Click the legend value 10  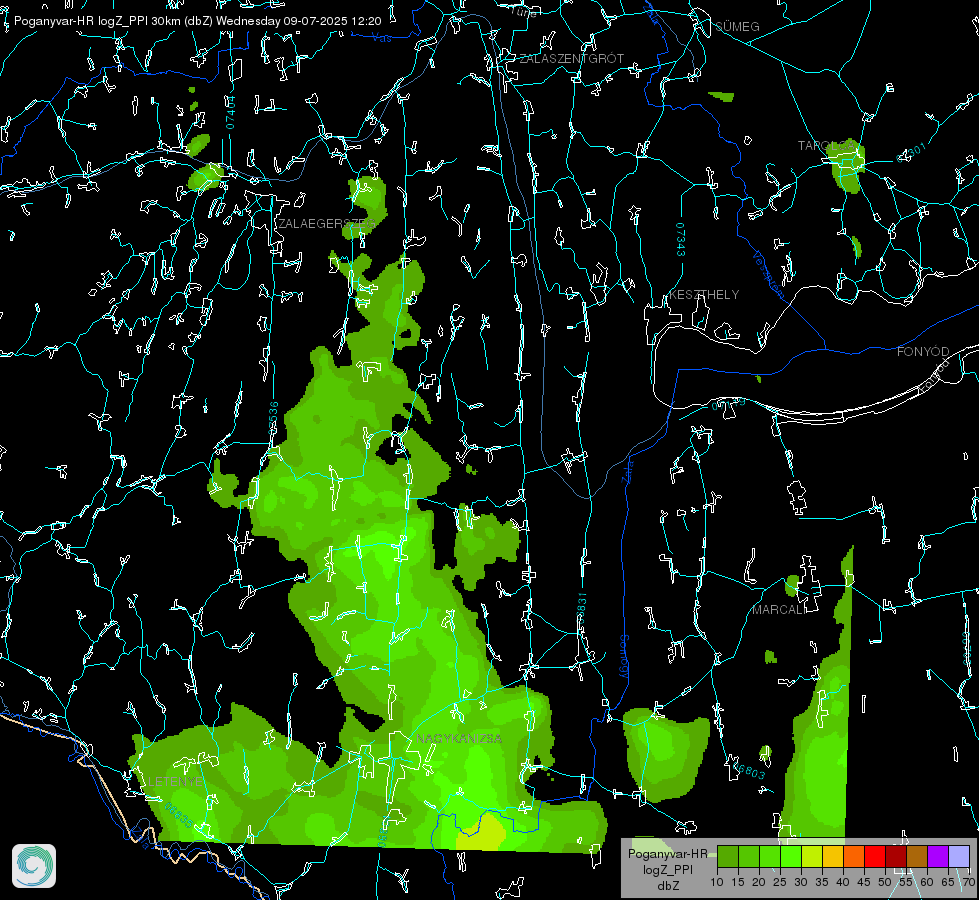pos(717,882)
